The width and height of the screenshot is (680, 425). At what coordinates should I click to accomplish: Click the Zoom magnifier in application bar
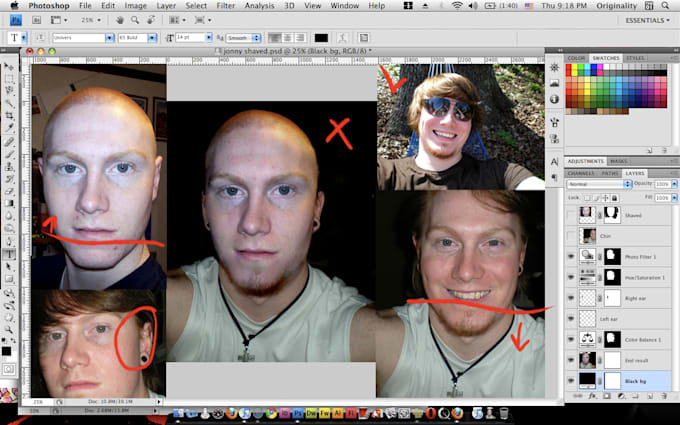coord(135,20)
